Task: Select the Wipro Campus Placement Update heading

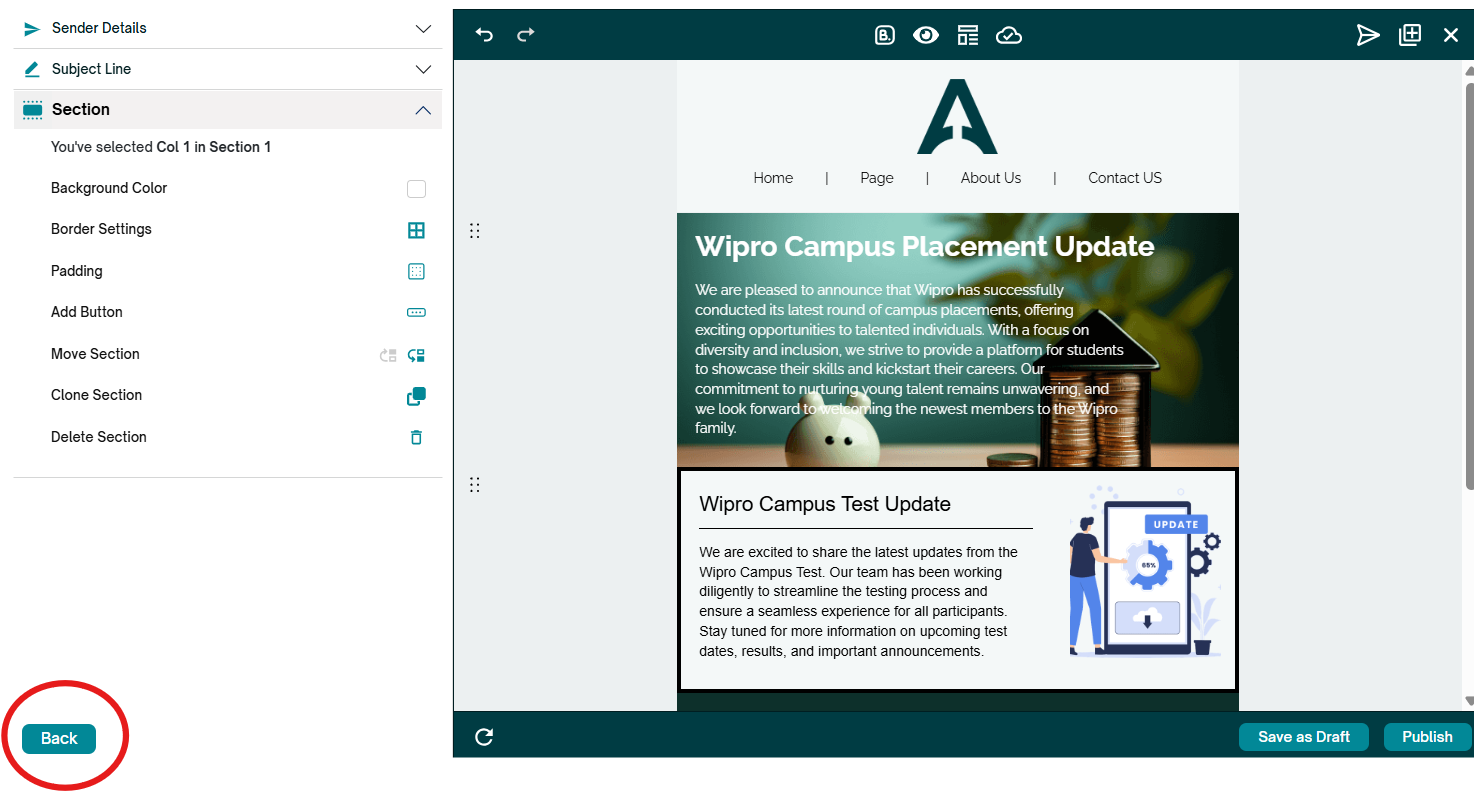Action: [x=925, y=247]
